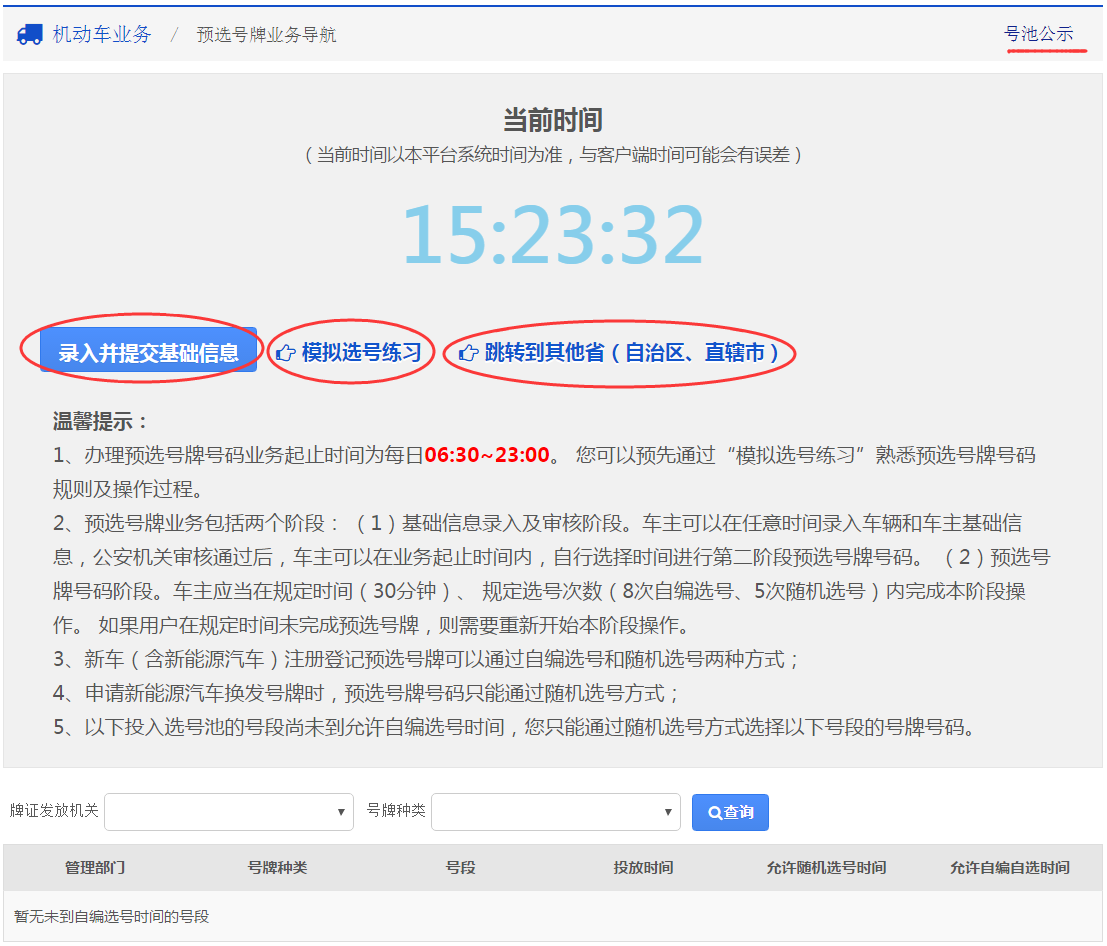Screen dimensions: 1107x946
Task: Click the 当前时间 heading
Action: pyautogui.click(x=553, y=119)
